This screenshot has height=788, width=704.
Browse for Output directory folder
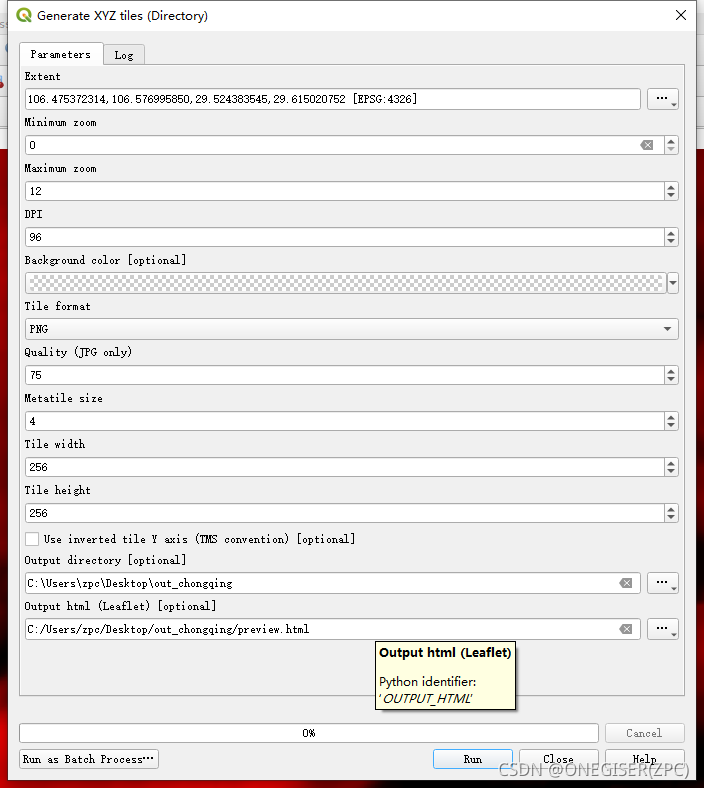point(663,583)
